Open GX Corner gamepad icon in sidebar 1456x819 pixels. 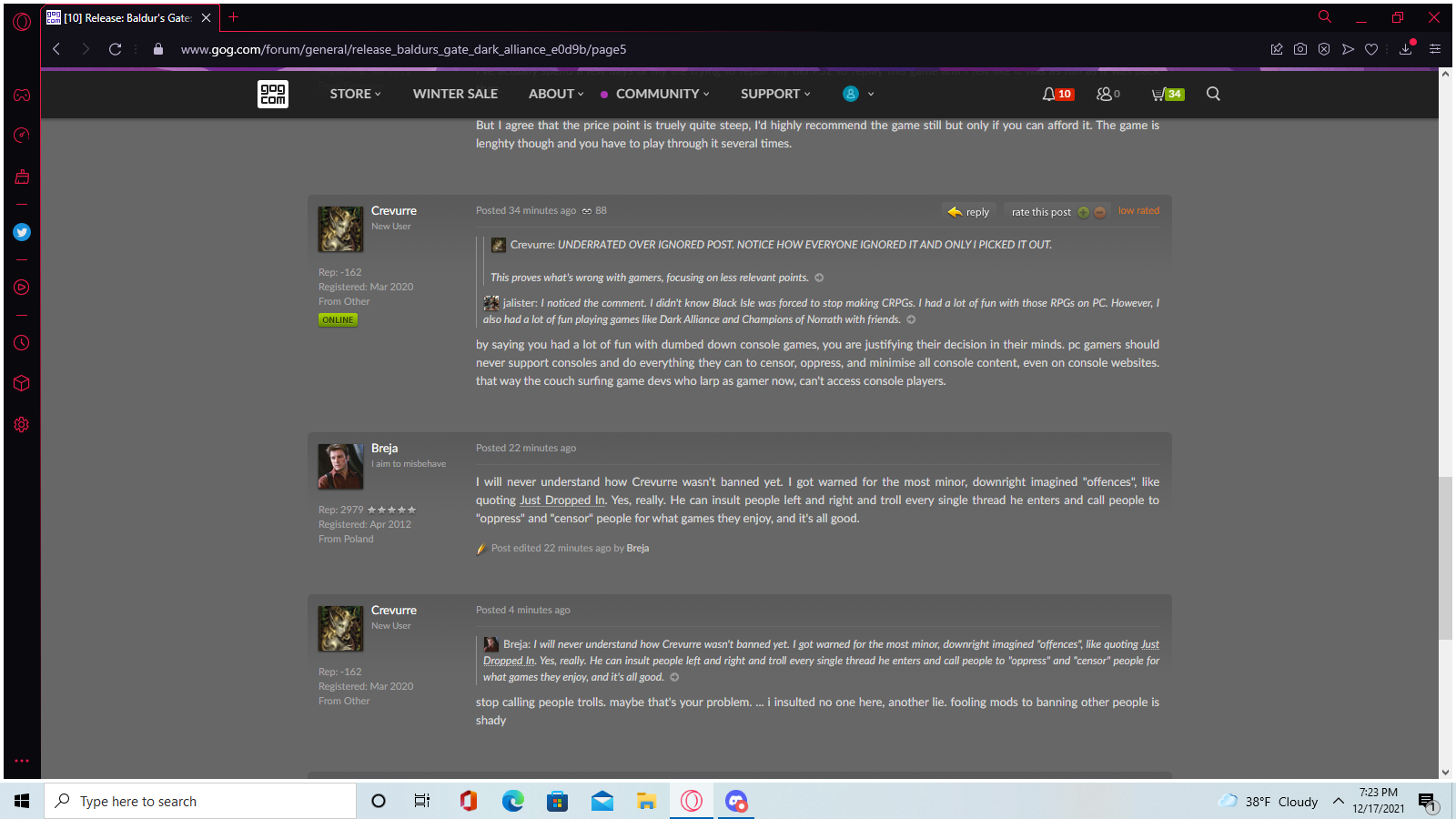point(22,96)
